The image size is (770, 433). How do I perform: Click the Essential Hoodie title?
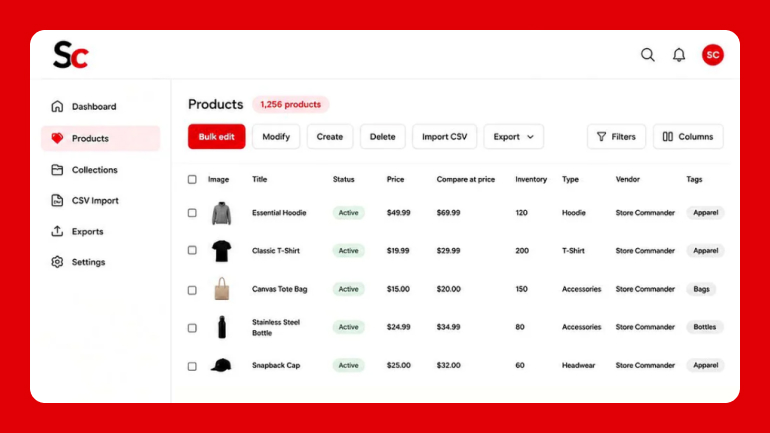[x=279, y=213]
